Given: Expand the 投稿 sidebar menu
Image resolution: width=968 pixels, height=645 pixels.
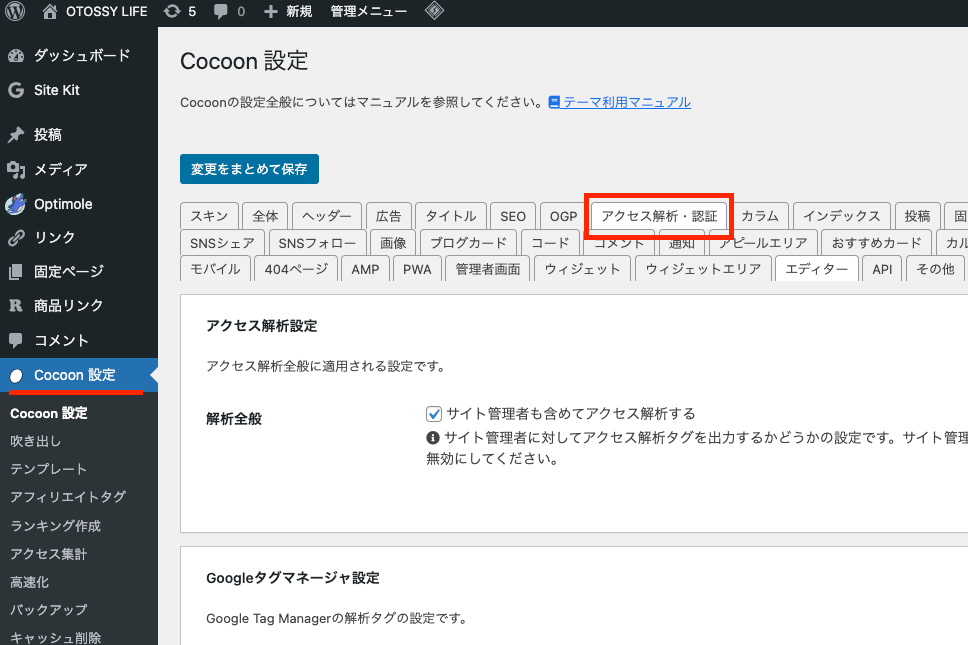Looking at the screenshot, I should pos(47,135).
